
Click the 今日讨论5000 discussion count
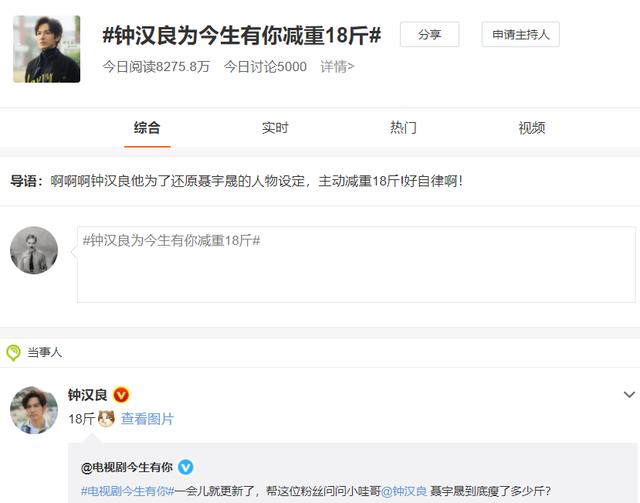pos(265,66)
